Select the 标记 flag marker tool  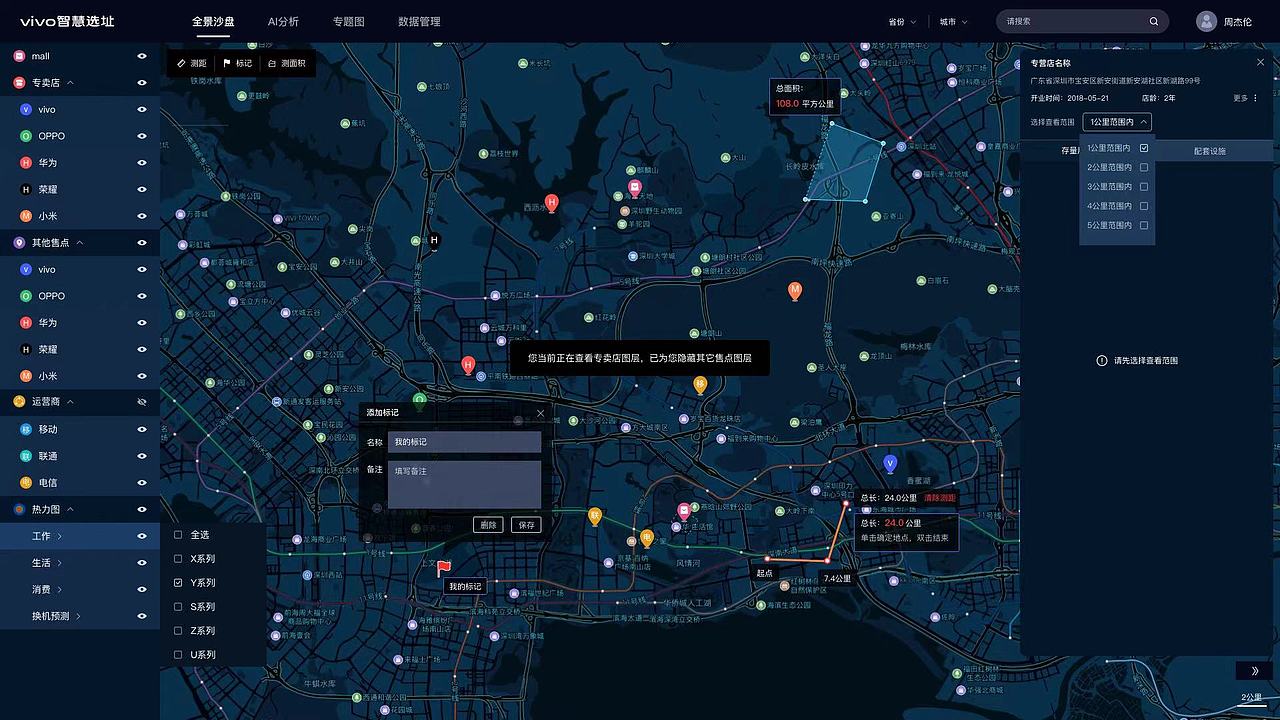click(x=237, y=63)
